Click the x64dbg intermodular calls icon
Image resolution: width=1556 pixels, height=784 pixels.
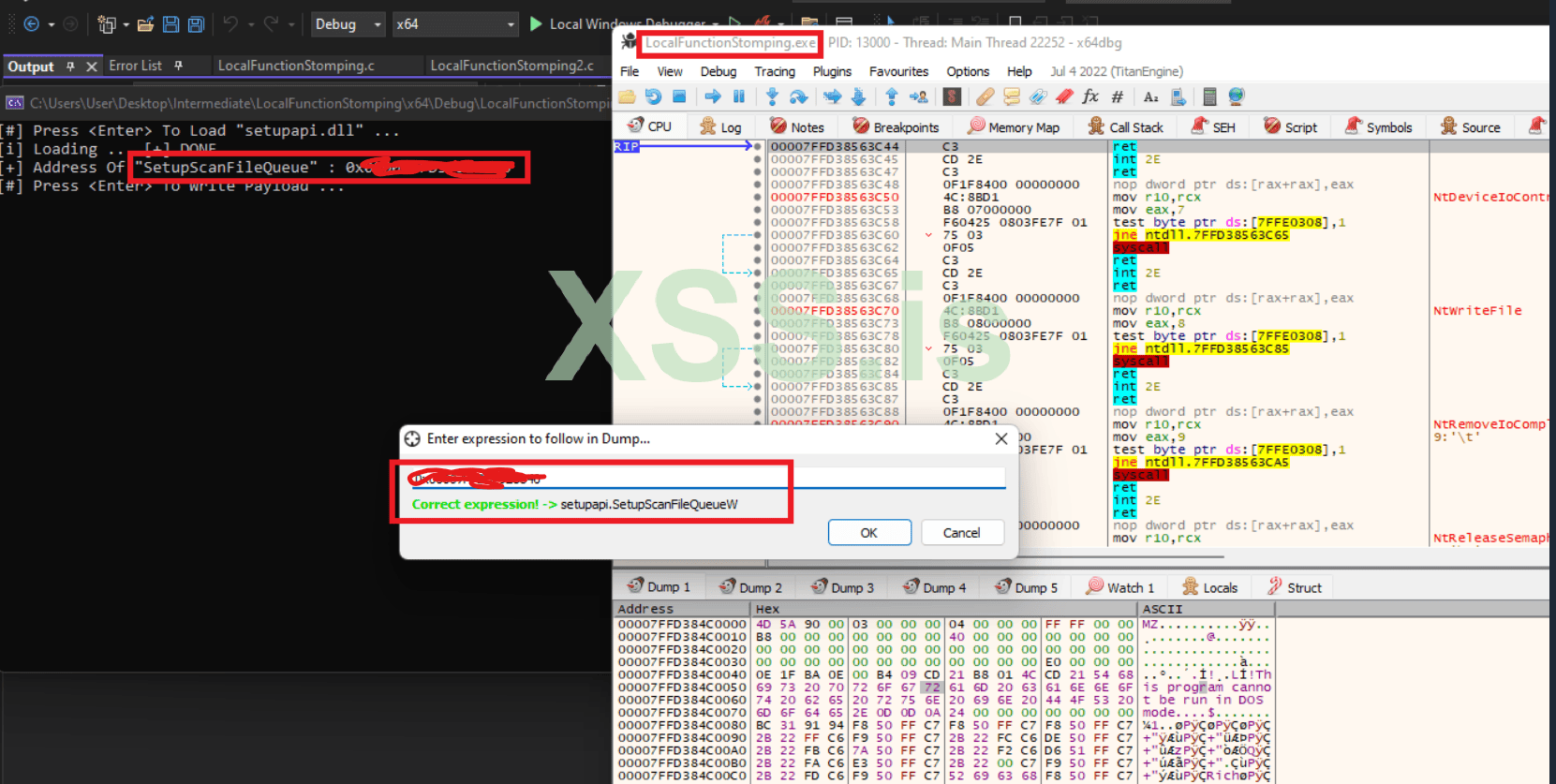click(1178, 96)
